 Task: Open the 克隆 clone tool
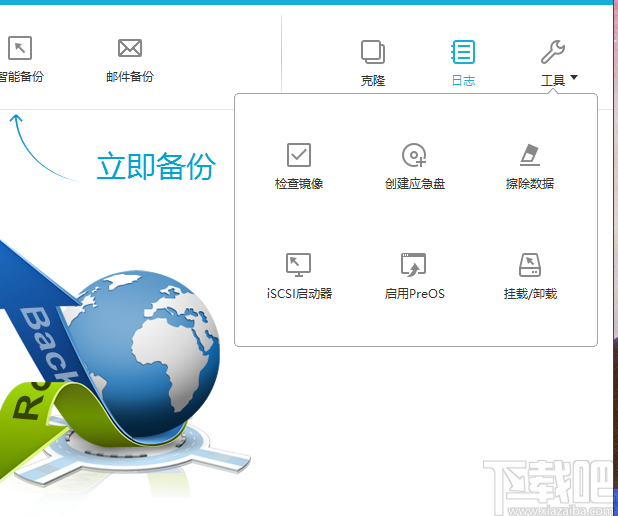373,52
